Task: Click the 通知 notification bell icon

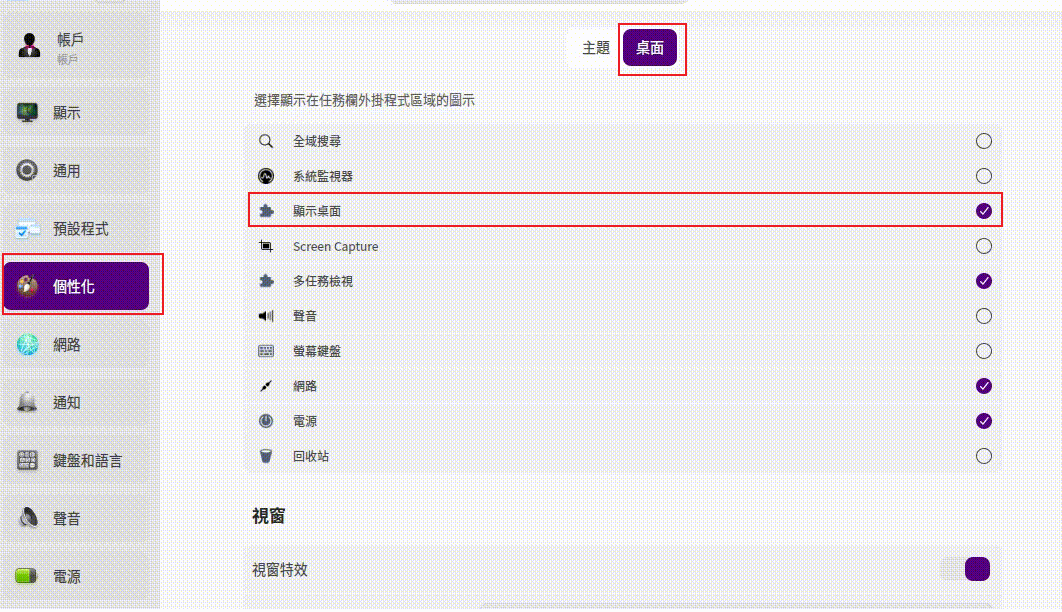Action: [x=28, y=403]
